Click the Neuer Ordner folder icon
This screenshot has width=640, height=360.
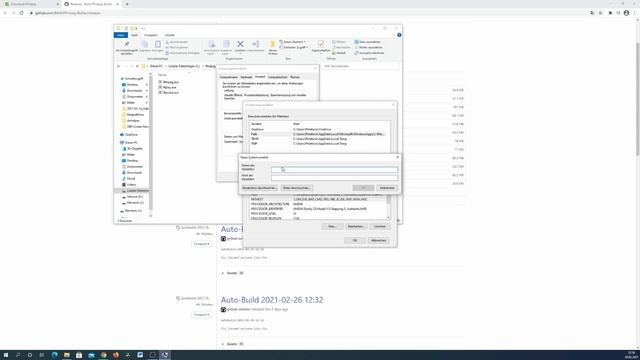pos(273,44)
